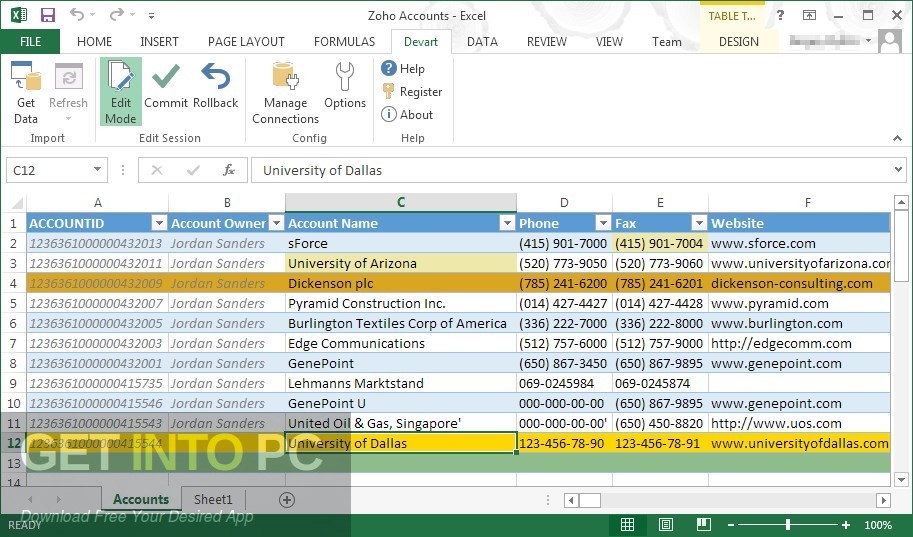Open Fax column filter dropdown
The height and width of the screenshot is (537, 913).
pos(699,223)
